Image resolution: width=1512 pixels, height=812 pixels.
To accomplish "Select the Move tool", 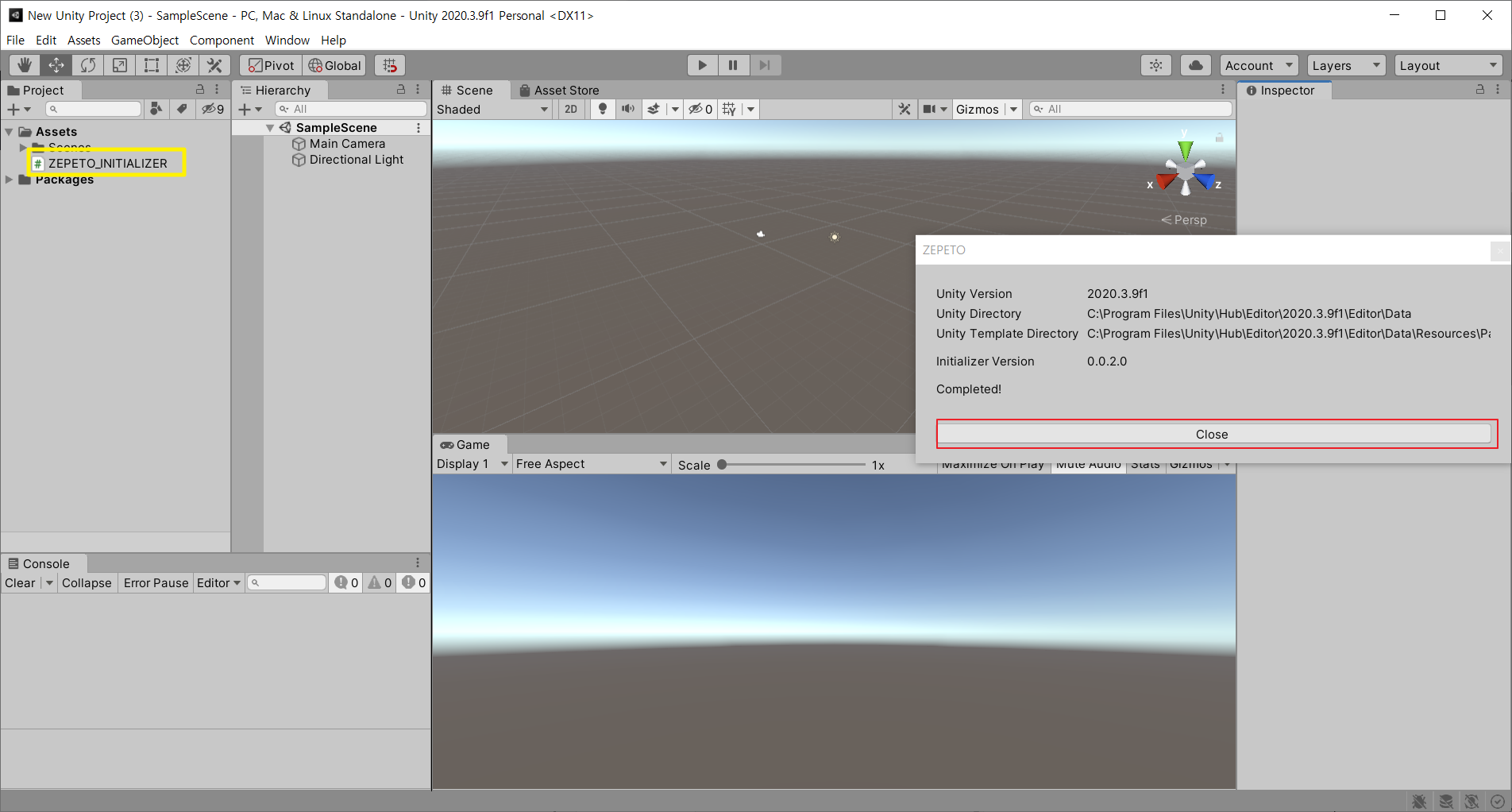I will [56, 65].
